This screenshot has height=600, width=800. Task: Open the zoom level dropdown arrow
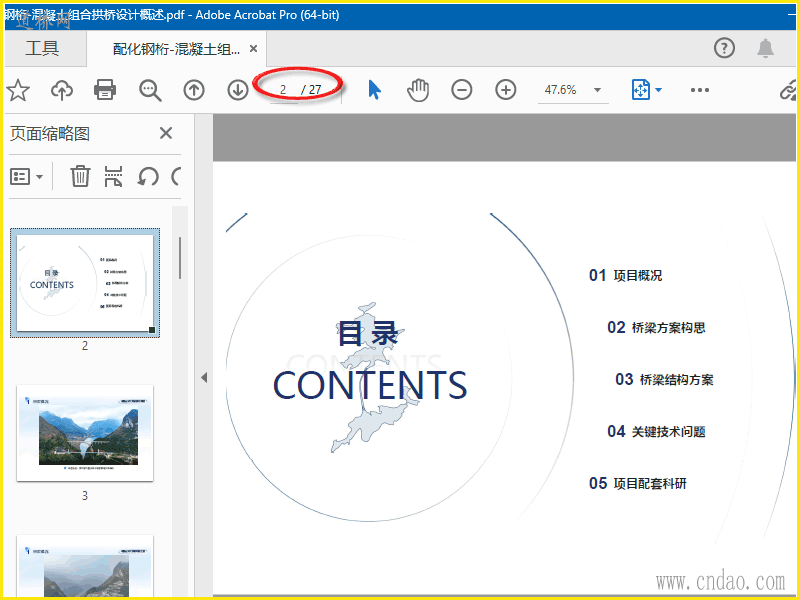click(597, 90)
